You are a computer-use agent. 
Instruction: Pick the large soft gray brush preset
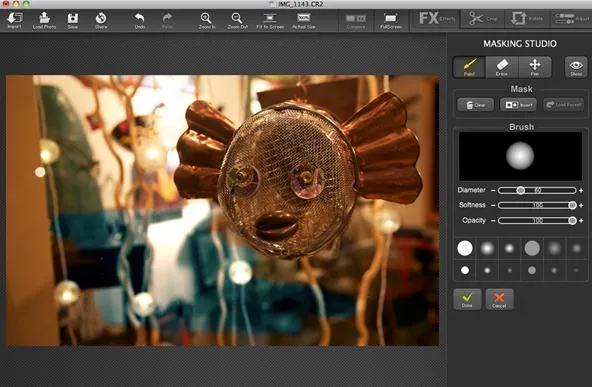(x=554, y=248)
